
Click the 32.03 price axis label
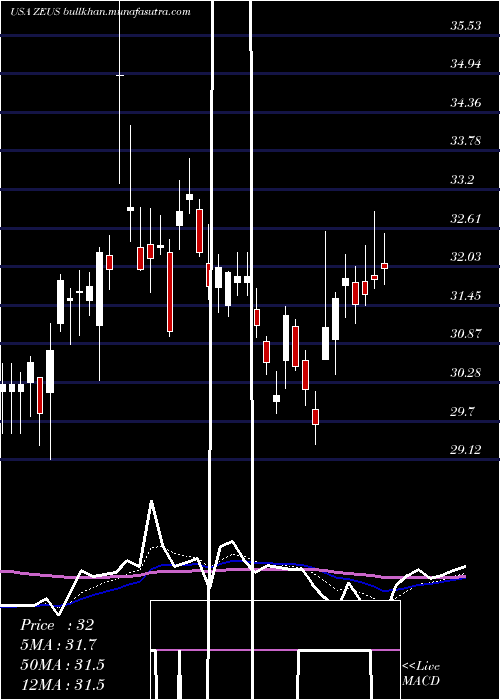466,257
